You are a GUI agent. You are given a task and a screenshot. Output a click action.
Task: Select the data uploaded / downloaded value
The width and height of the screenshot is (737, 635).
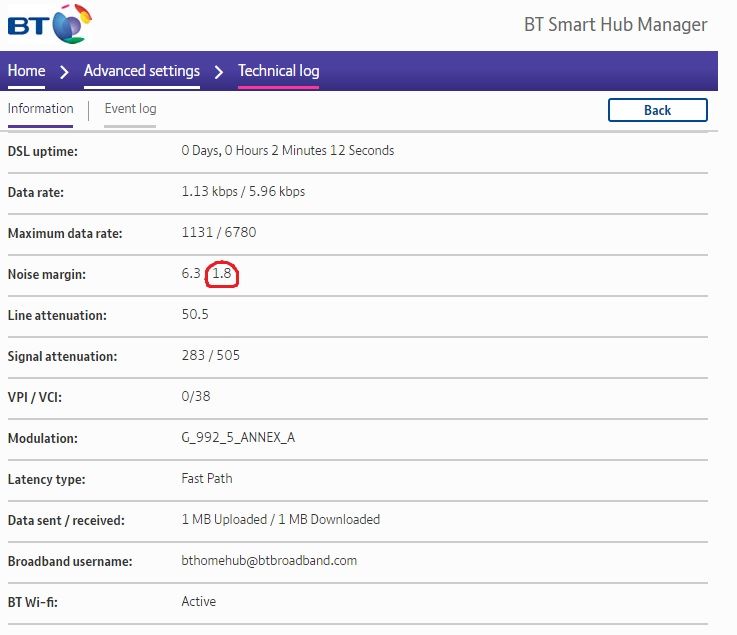coord(281,519)
